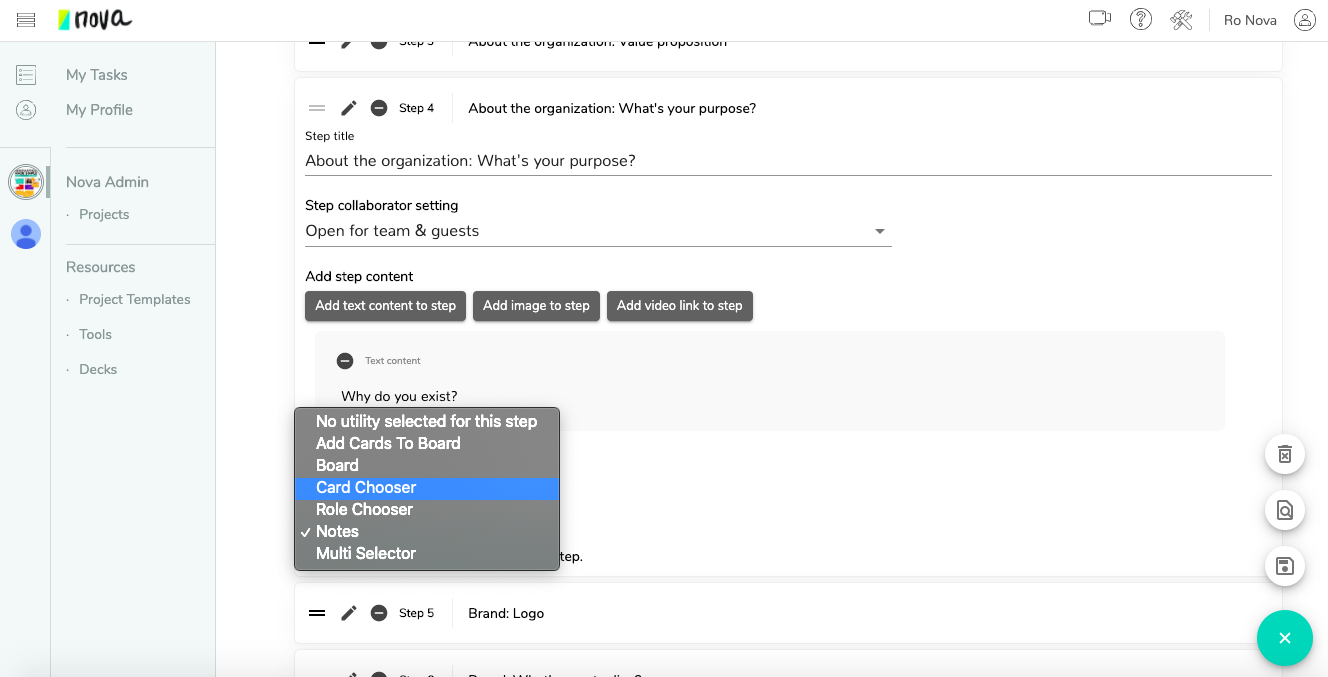Click 'Why do you exist?' text content
Viewport: 1328px width, 677px height.
click(399, 397)
